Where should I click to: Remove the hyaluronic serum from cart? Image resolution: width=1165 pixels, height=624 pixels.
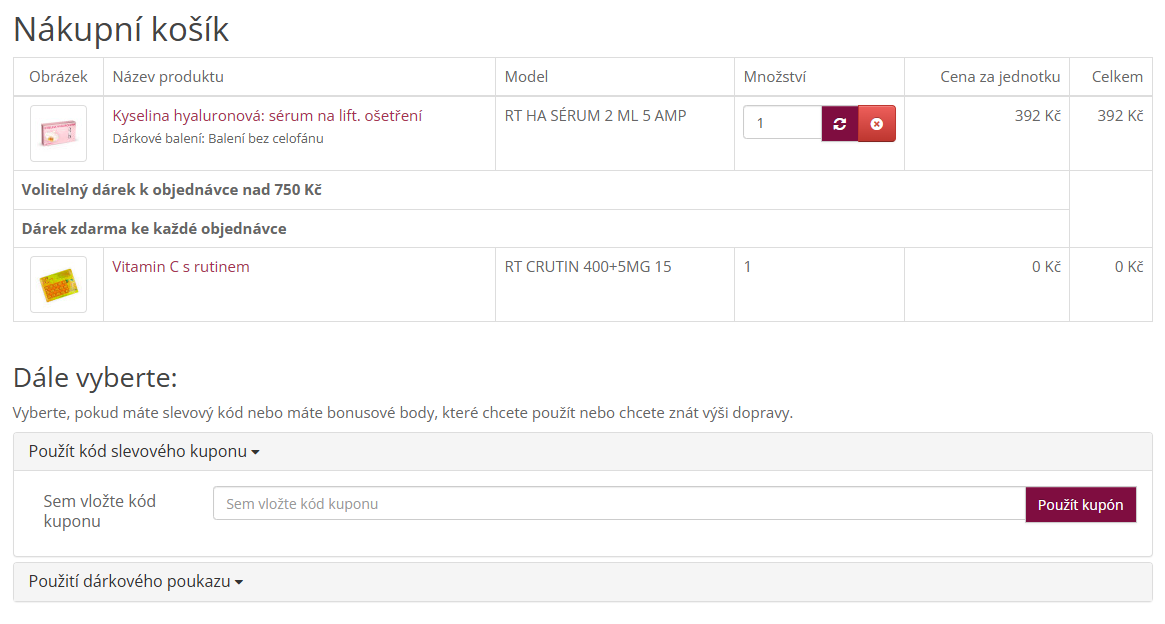[877, 124]
